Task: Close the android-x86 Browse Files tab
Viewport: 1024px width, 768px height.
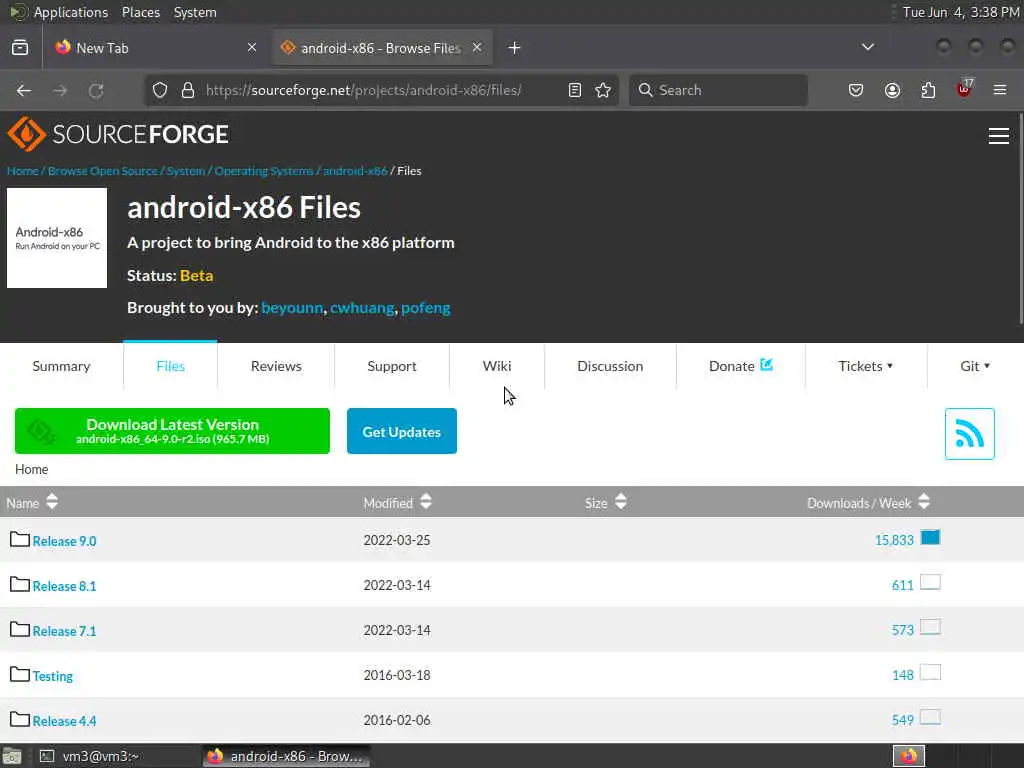Action: coord(477,47)
